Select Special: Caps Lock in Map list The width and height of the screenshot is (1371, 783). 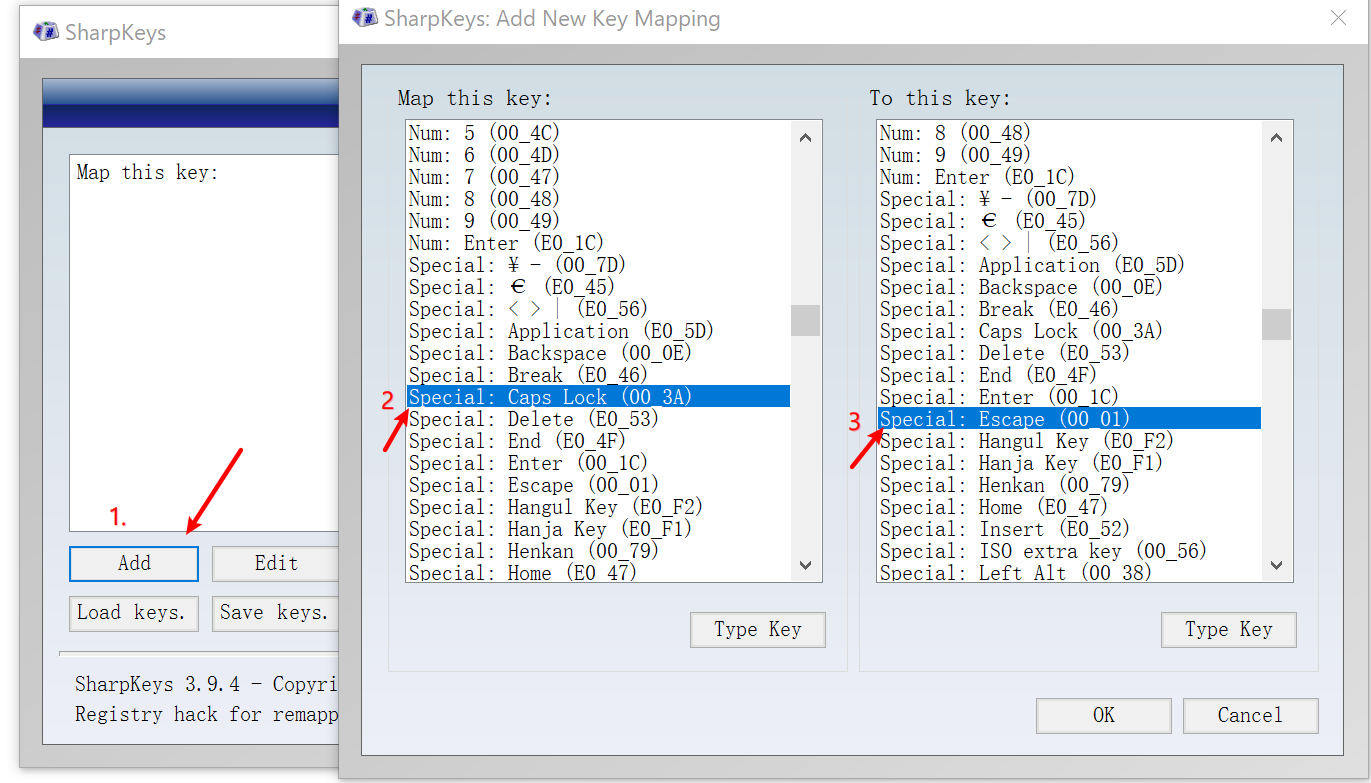click(598, 397)
